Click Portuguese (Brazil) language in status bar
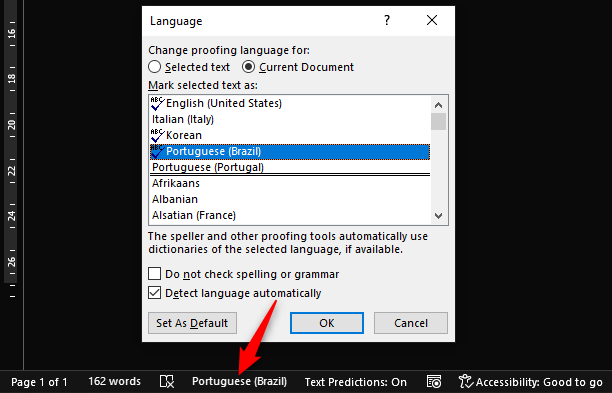The height and width of the screenshot is (393, 612). coord(239,381)
